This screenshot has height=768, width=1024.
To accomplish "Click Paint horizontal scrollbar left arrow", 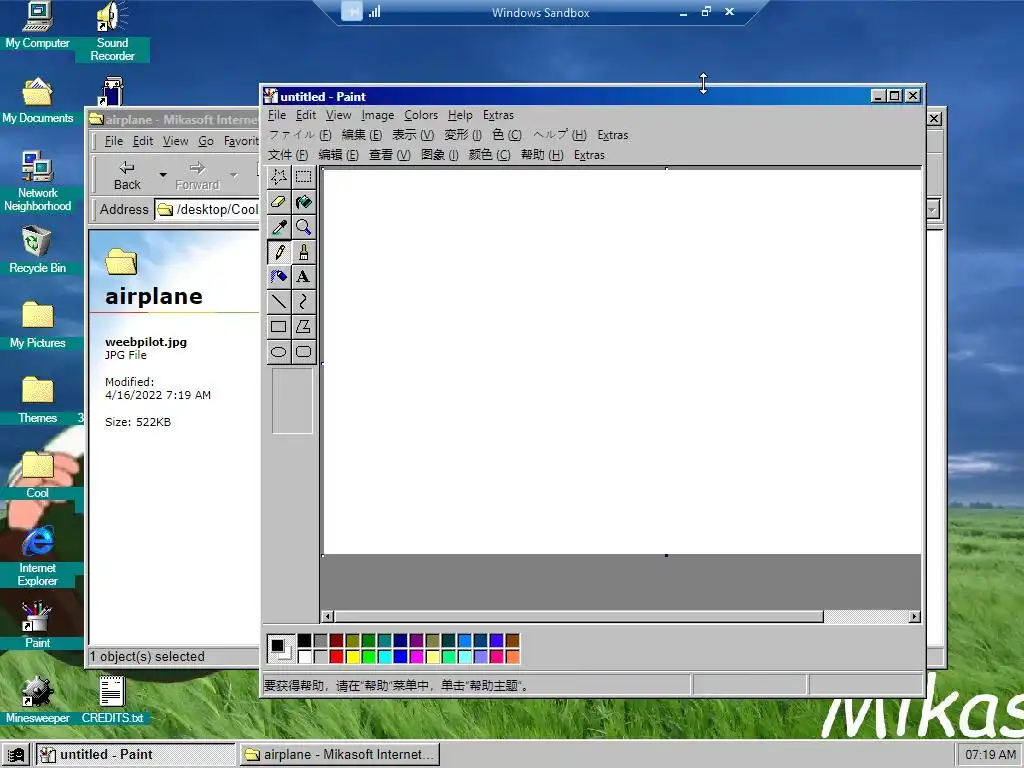I will 328,616.
